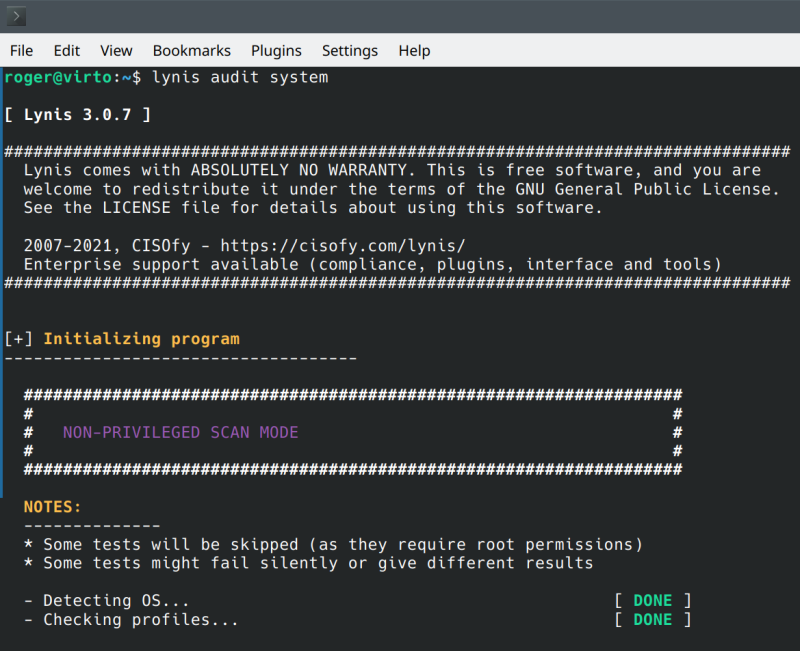This screenshot has width=800, height=651.
Task: Click the 'Initializing program' heading
Action: point(141,339)
